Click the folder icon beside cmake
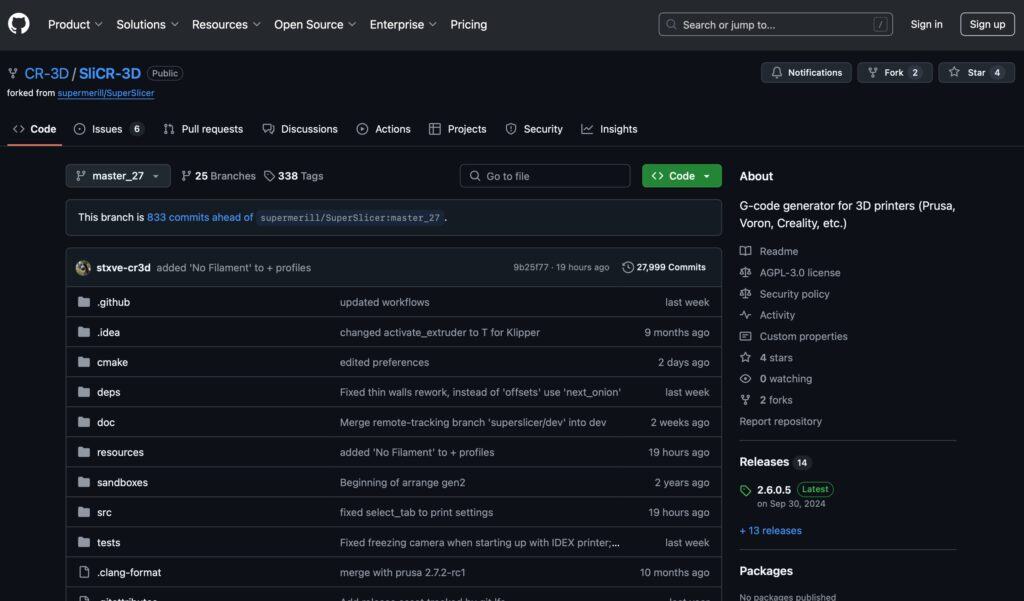The height and width of the screenshot is (601, 1024). tap(84, 362)
